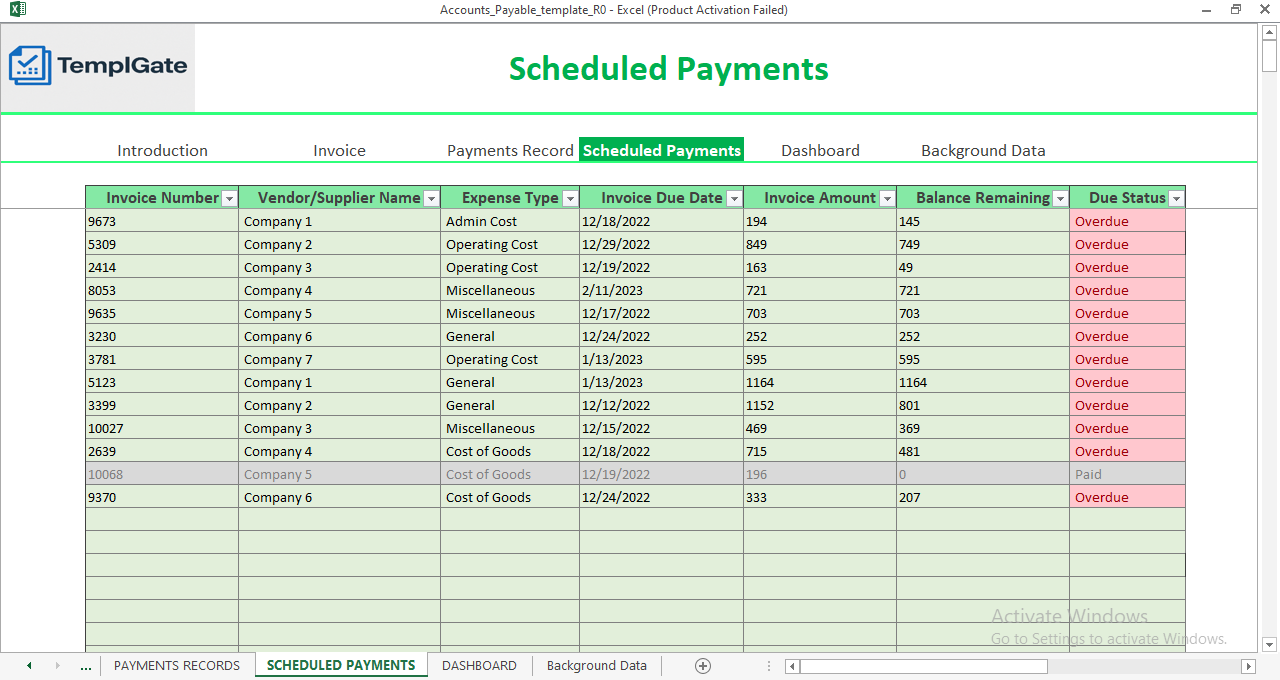Click the sheet tab splitter handle
1280x680 pixels.
(768, 666)
